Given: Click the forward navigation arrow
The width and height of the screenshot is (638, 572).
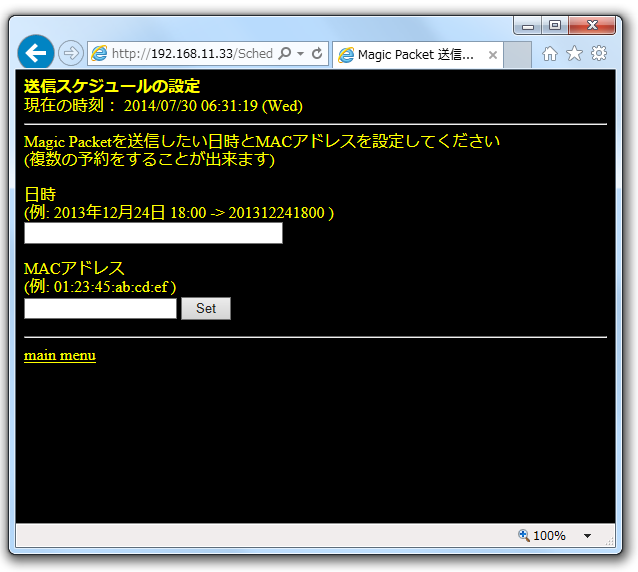Looking at the screenshot, I should tap(71, 53).
